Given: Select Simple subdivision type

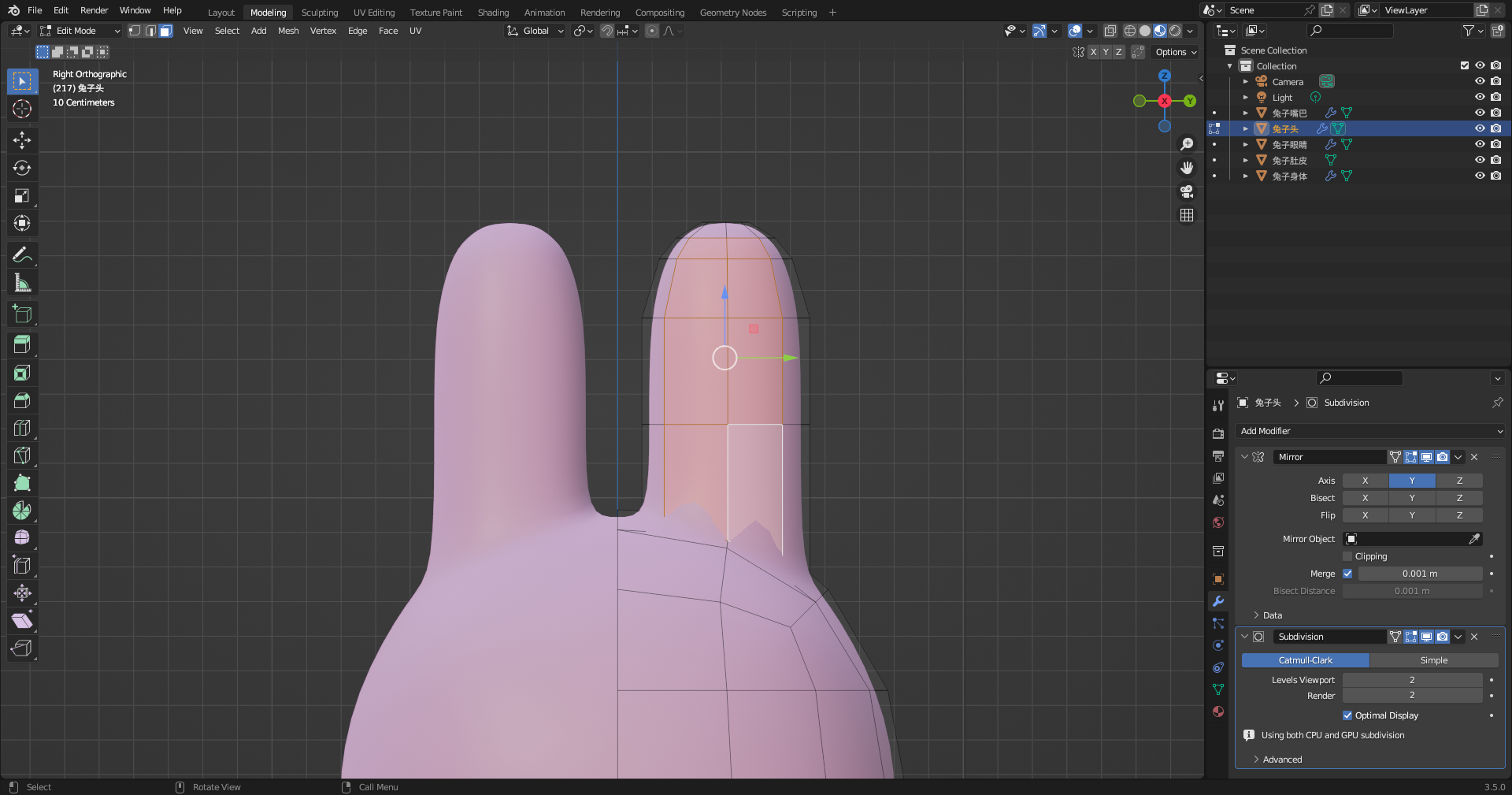Looking at the screenshot, I should pos(1434,660).
